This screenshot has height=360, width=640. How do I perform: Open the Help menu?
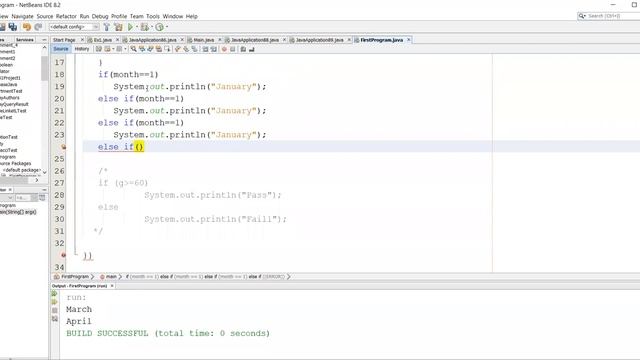[x=191, y=16]
